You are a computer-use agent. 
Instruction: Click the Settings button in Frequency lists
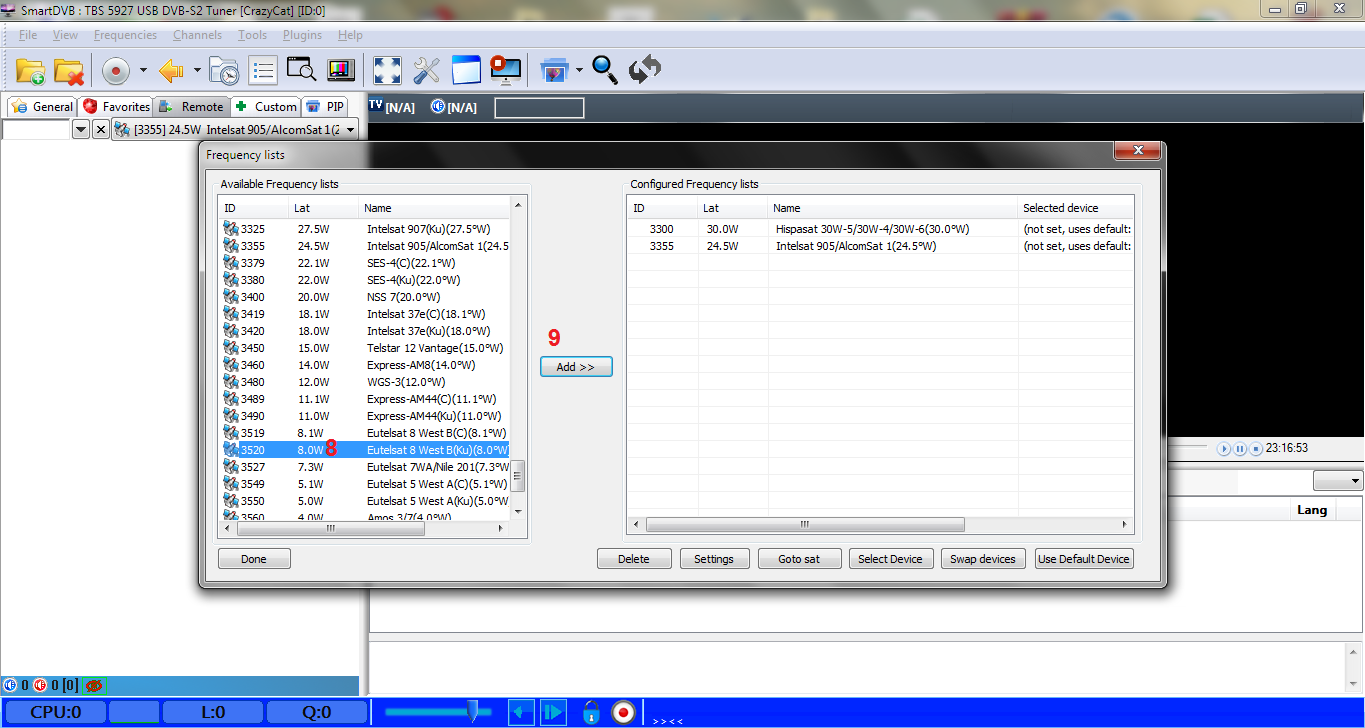[x=714, y=559]
